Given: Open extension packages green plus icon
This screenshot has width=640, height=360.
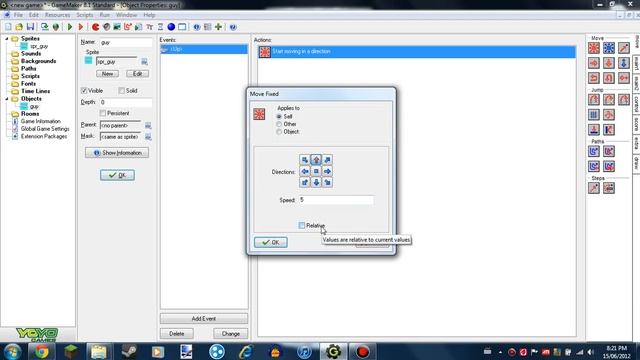Looking at the screenshot, I should pos(218,27).
